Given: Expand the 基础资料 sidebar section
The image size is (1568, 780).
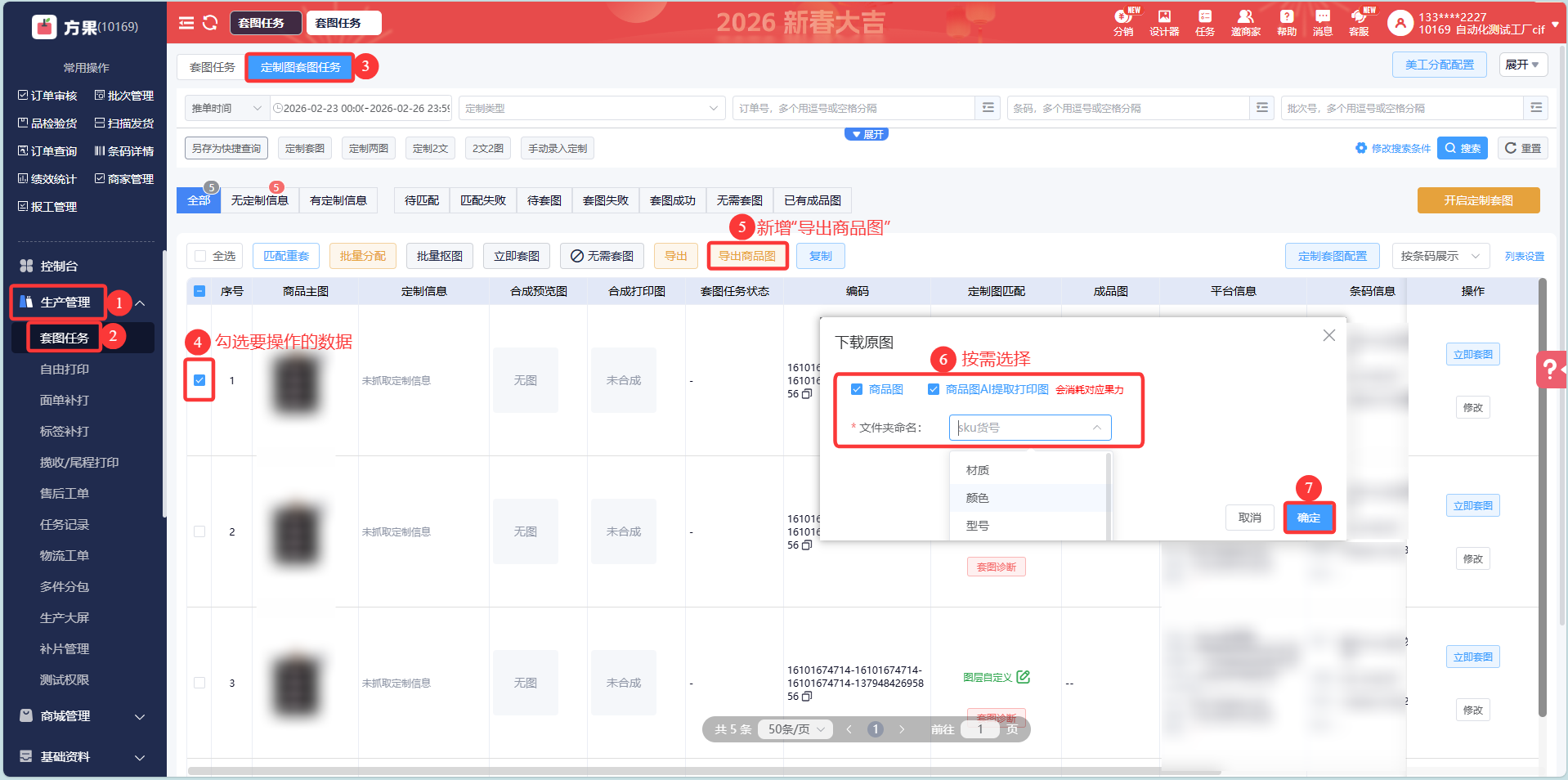Looking at the screenshot, I should [x=83, y=757].
